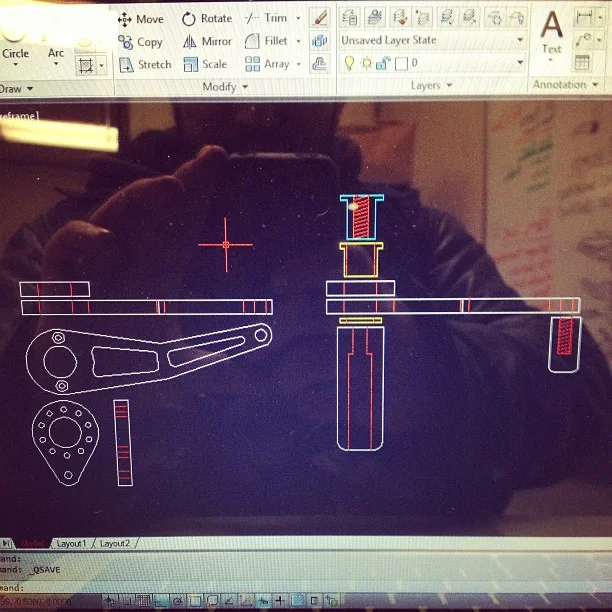Select the Circle draw tool
This screenshot has height=612, width=612.
coord(14,43)
